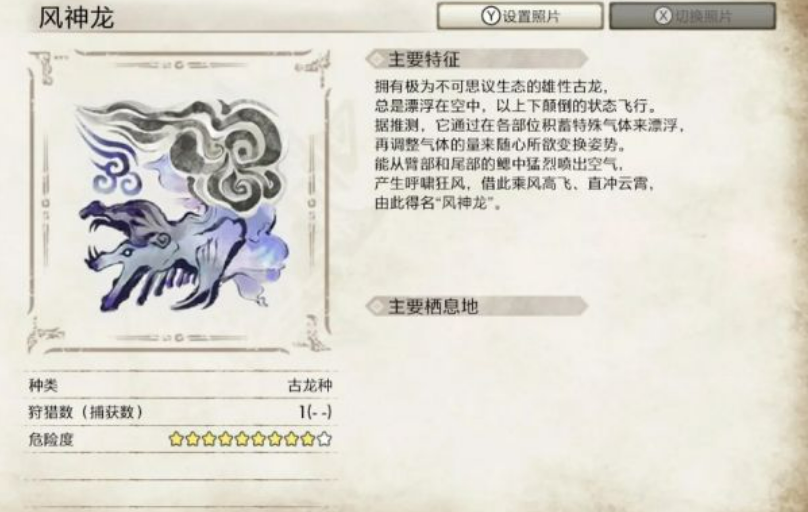Select the 种类 row
This screenshot has height=512, width=808.
180,385
